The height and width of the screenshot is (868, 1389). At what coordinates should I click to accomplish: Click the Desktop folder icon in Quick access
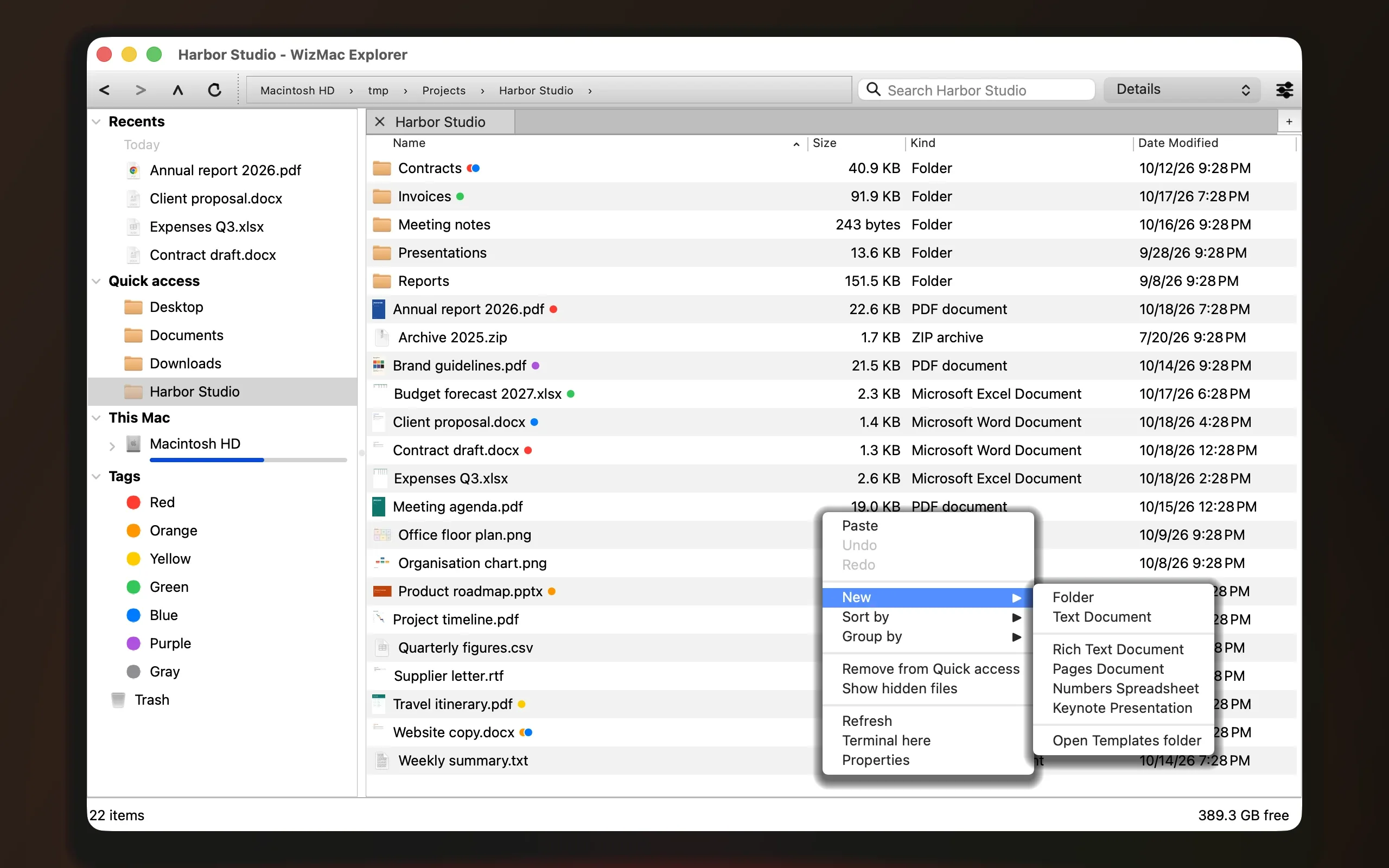133,307
